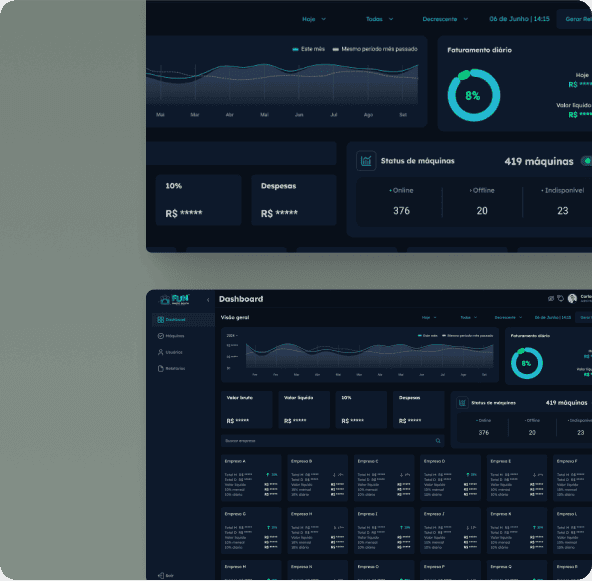The image size is (592, 581).
Task: Click the Sair logout item in the sidebar
Action: coord(166,576)
